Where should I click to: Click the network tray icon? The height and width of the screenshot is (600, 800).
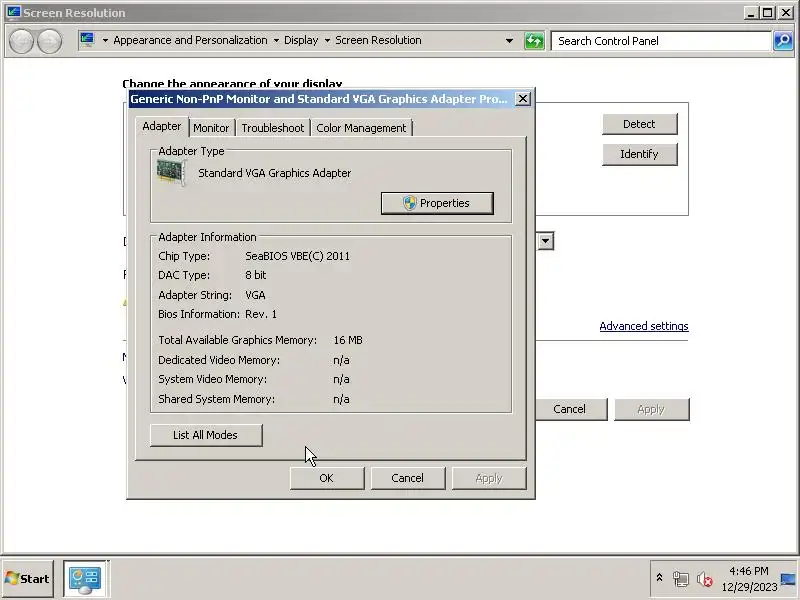tap(681, 579)
